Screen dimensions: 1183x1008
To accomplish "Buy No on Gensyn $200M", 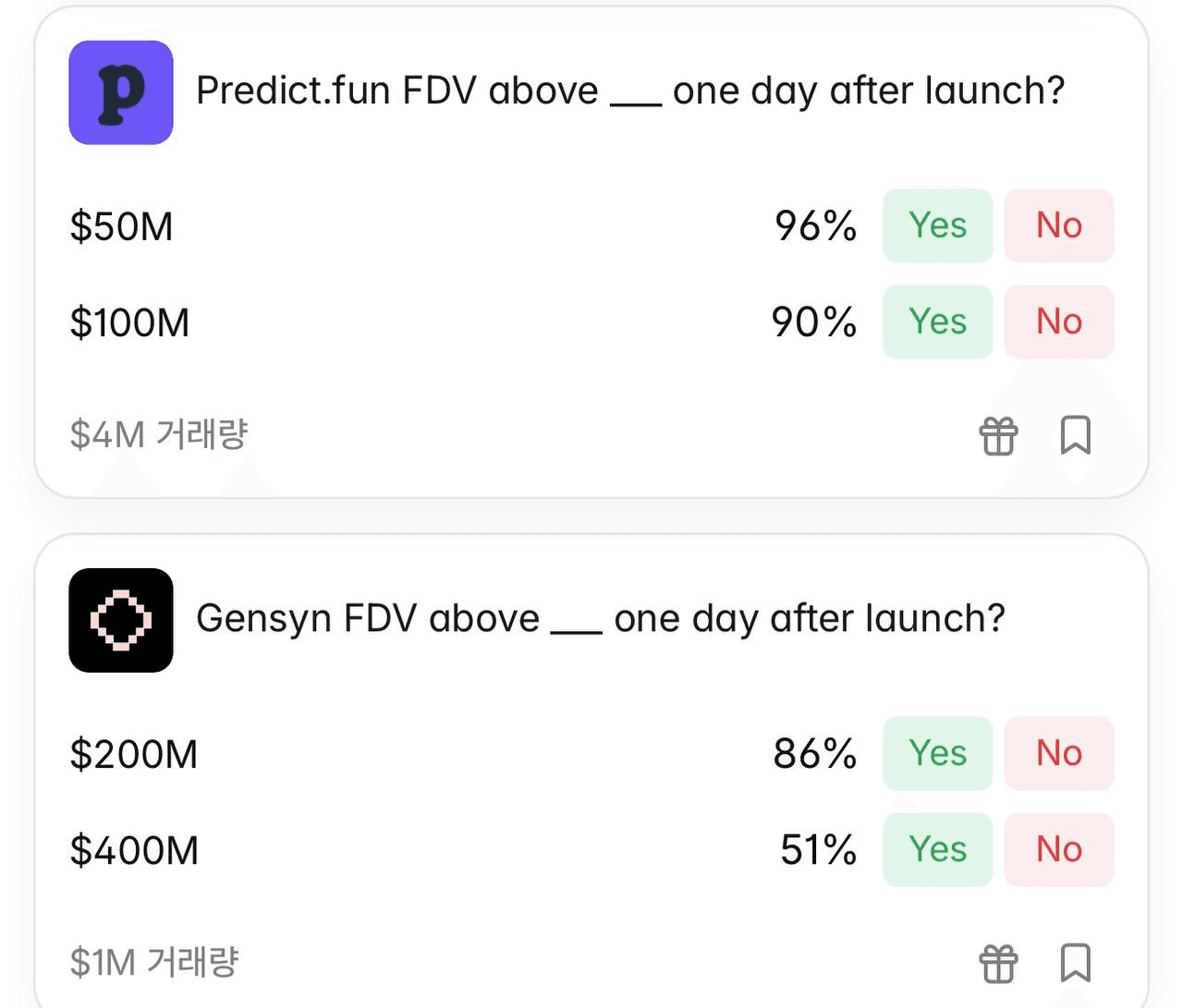I will point(1058,754).
